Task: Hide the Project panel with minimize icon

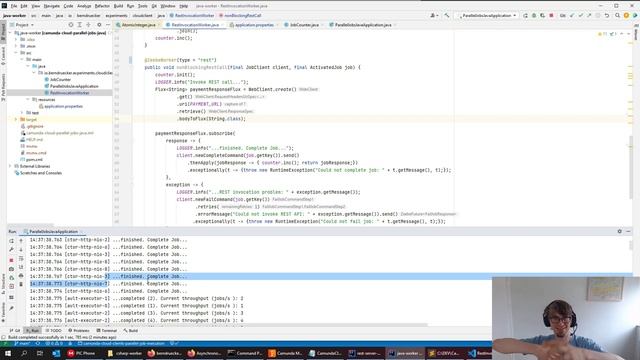Action: point(108,25)
